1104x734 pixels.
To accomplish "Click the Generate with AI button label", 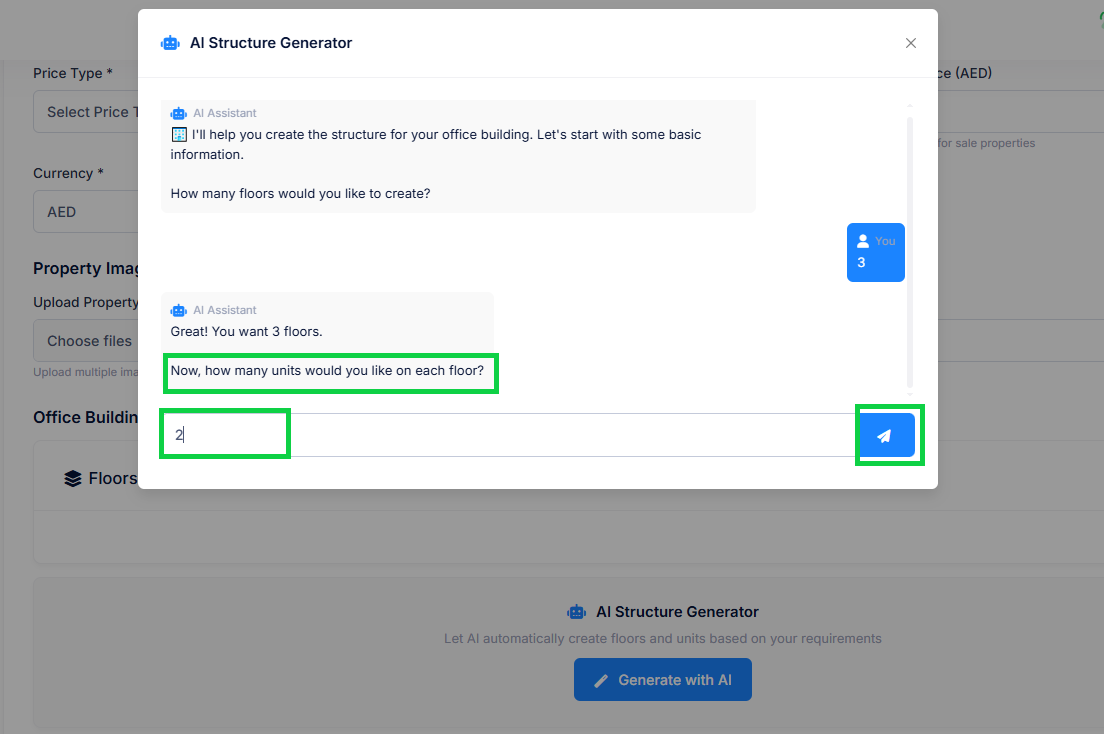I will click(675, 680).
